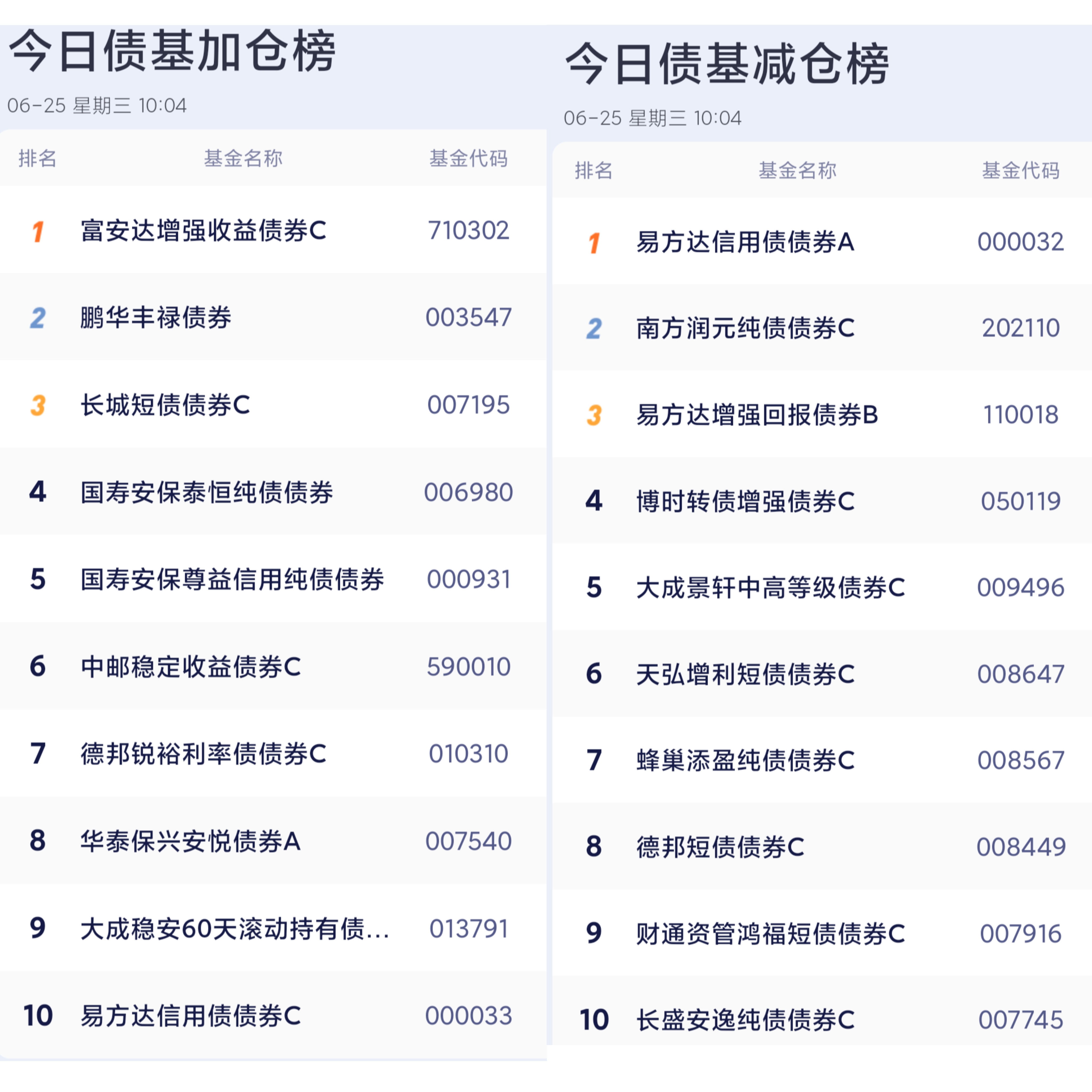The height and width of the screenshot is (1092, 1092).
Task: Select fund code 007195
Action: [x=468, y=405]
